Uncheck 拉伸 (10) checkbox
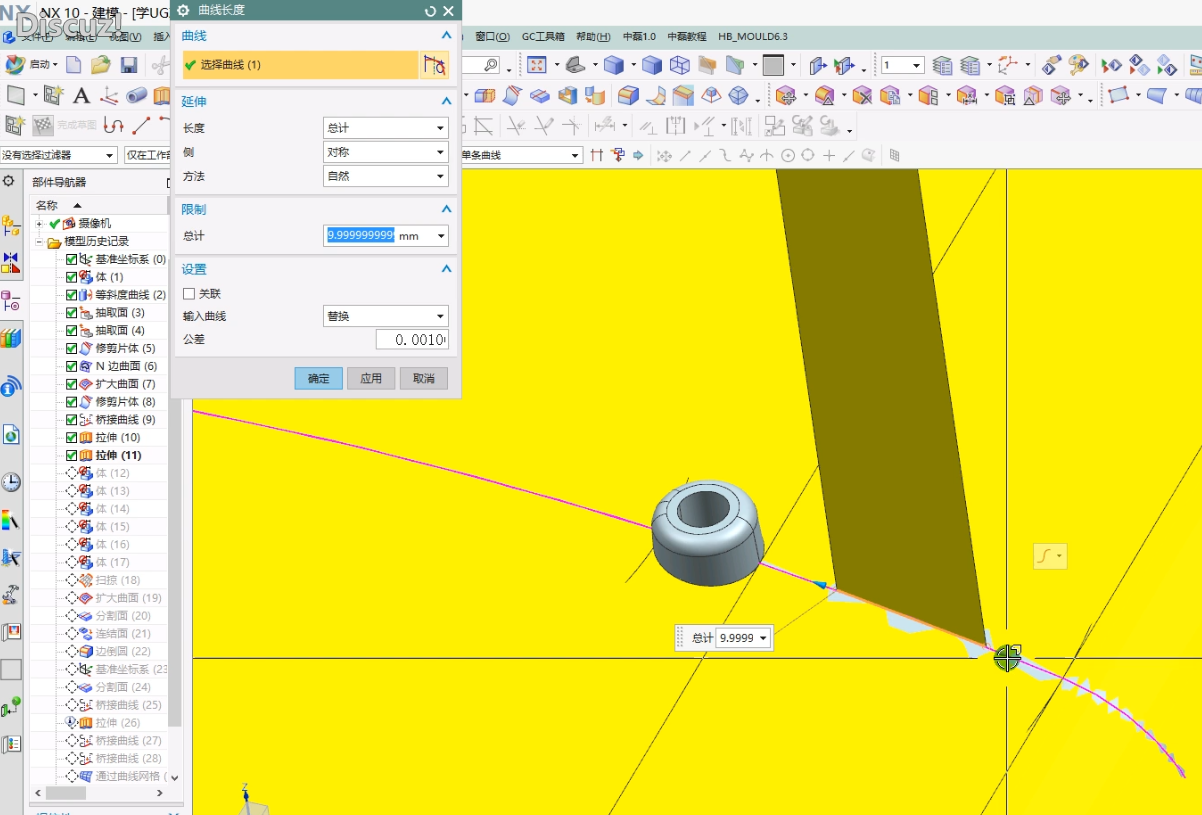Image resolution: width=1202 pixels, height=815 pixels. (71, 437)
